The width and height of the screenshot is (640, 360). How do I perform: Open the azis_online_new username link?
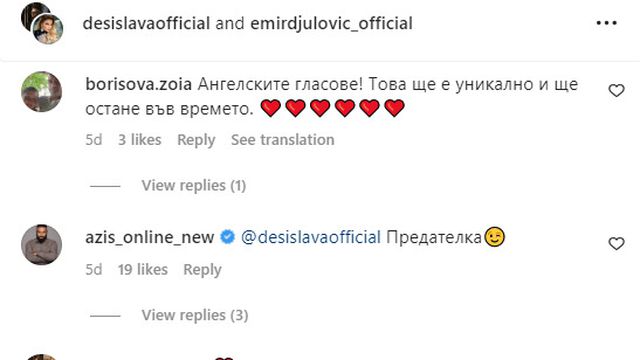[x=150, y=237]
